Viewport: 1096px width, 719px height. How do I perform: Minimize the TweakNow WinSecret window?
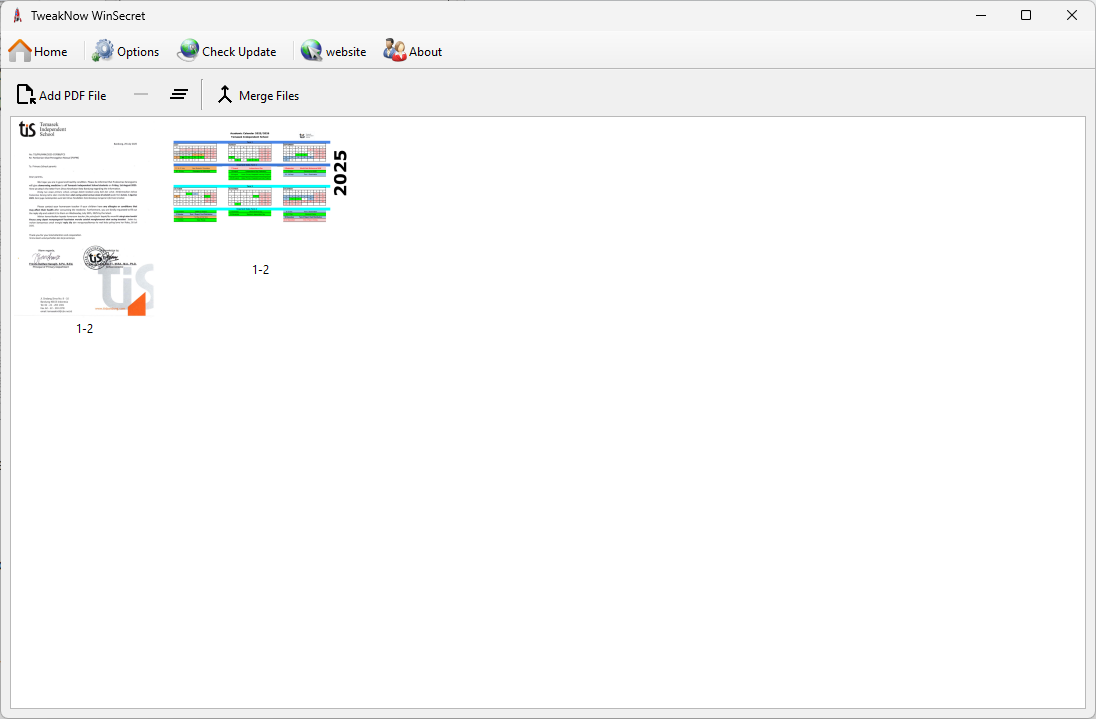click(x=979, y=15)
